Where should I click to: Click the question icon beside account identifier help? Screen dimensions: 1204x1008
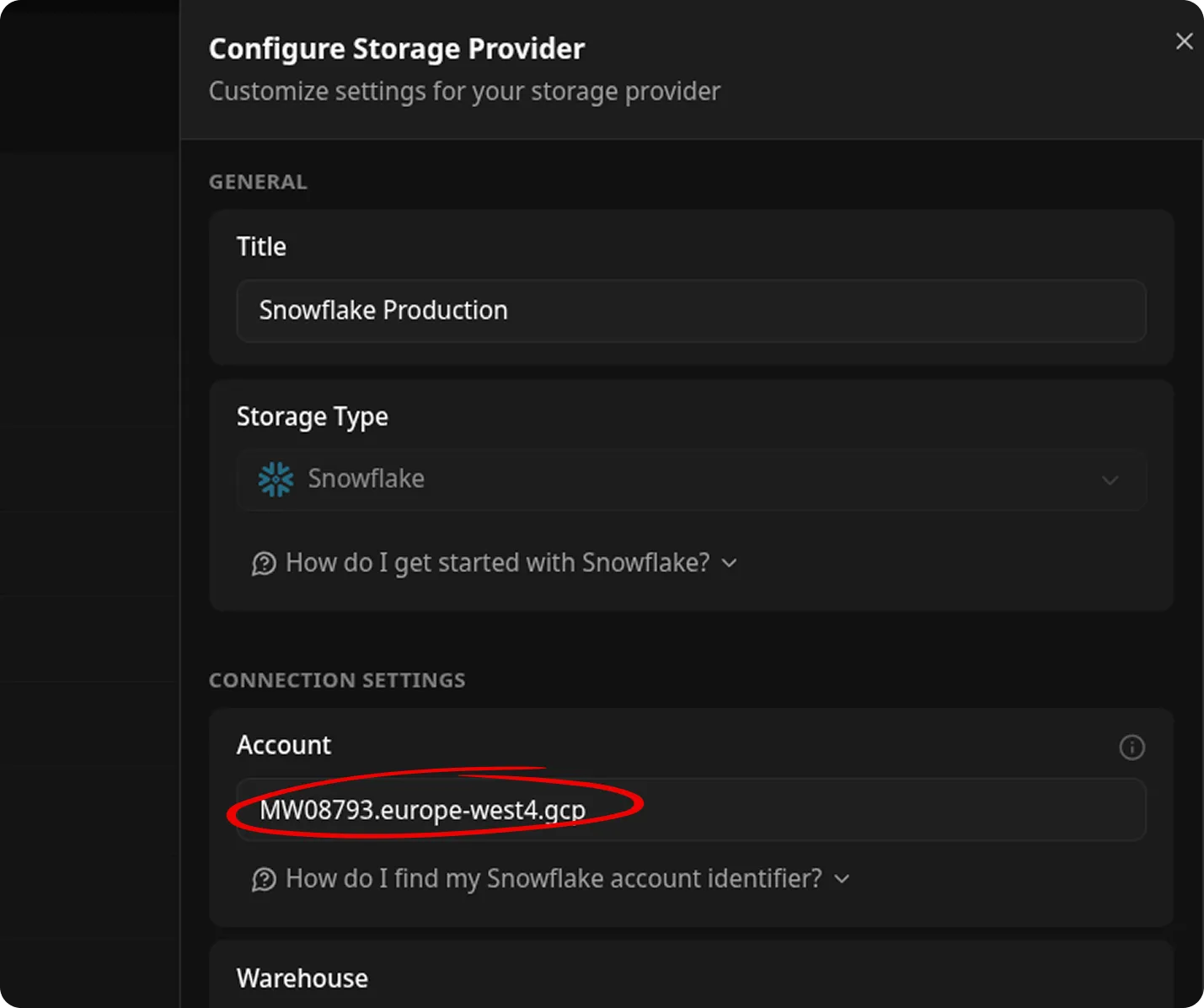point(265,878)
